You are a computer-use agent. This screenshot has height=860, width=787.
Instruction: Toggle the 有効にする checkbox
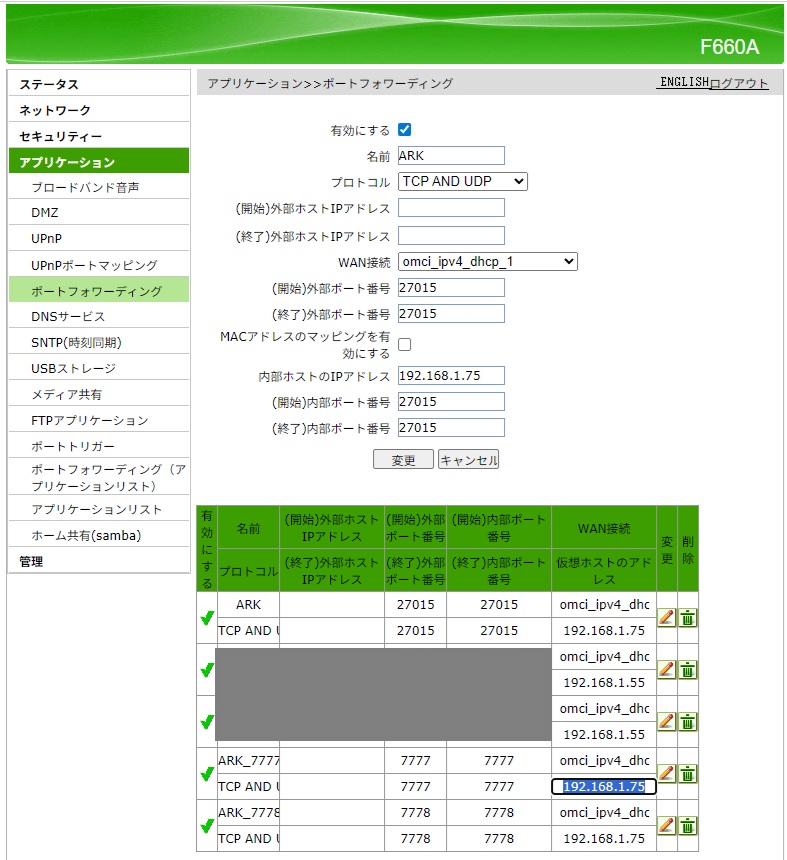click(x=404, y=129)
